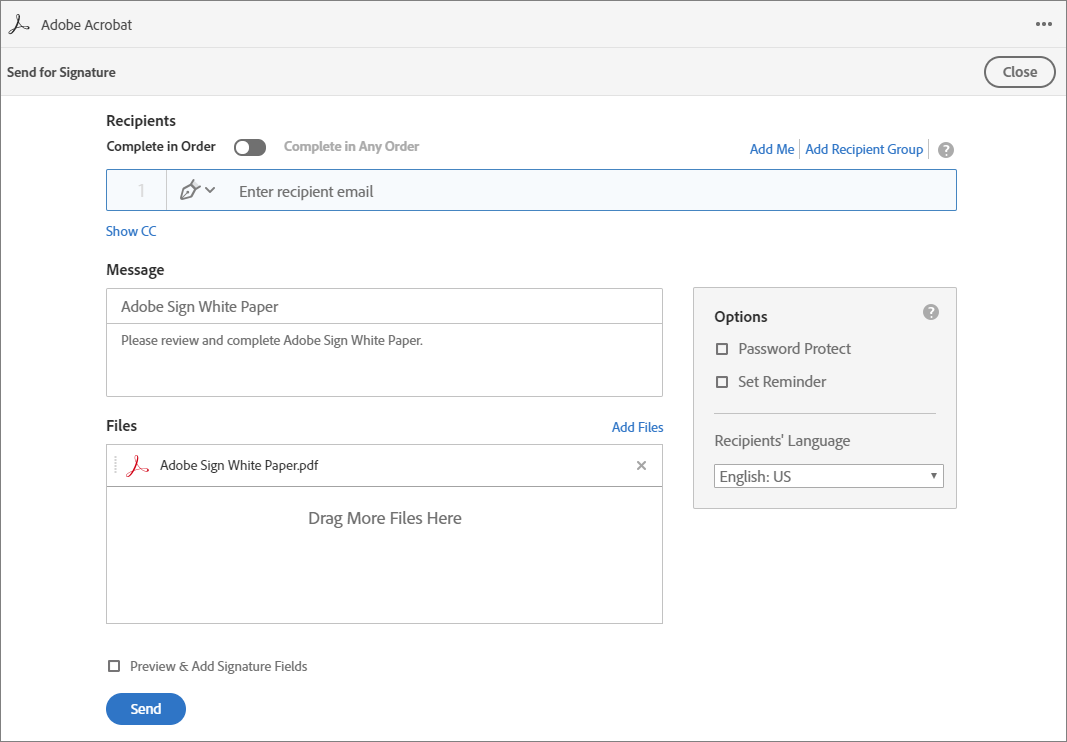Toggle the Complete in Order switch
Screen dimensions: 1067x742
(x=250, y=147)
